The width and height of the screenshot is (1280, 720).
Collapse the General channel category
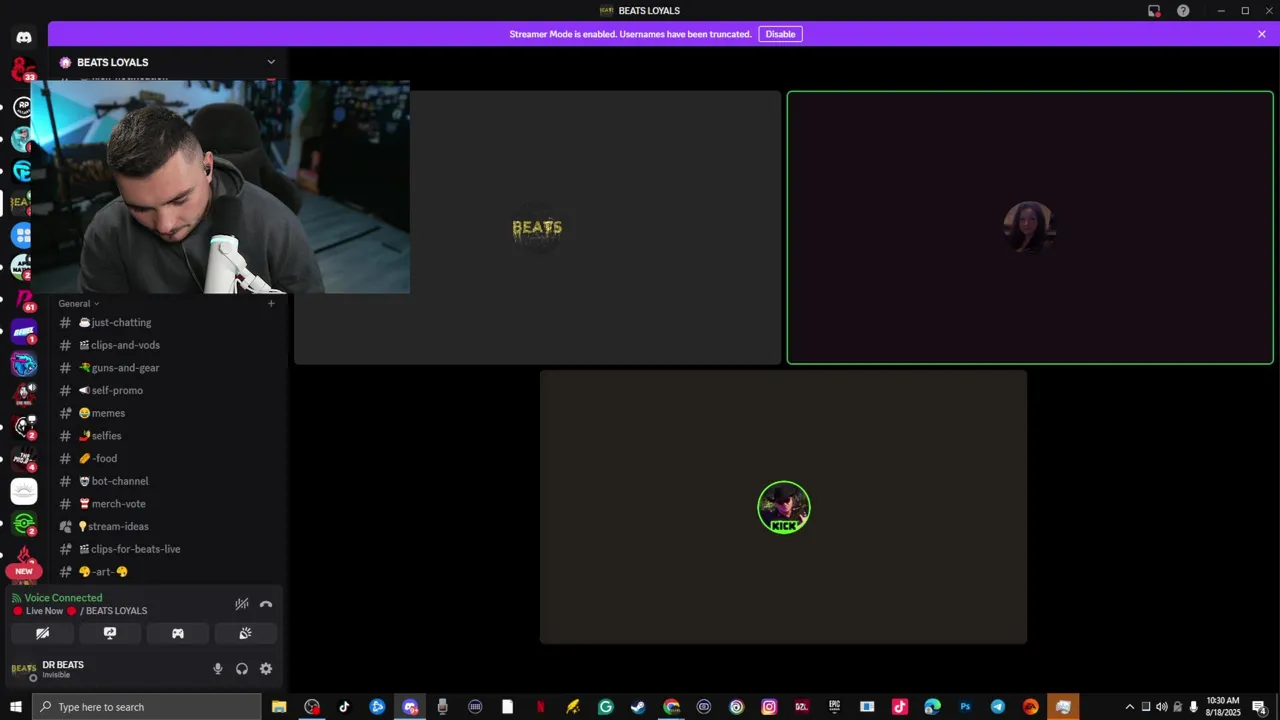[x=79, y=303]
